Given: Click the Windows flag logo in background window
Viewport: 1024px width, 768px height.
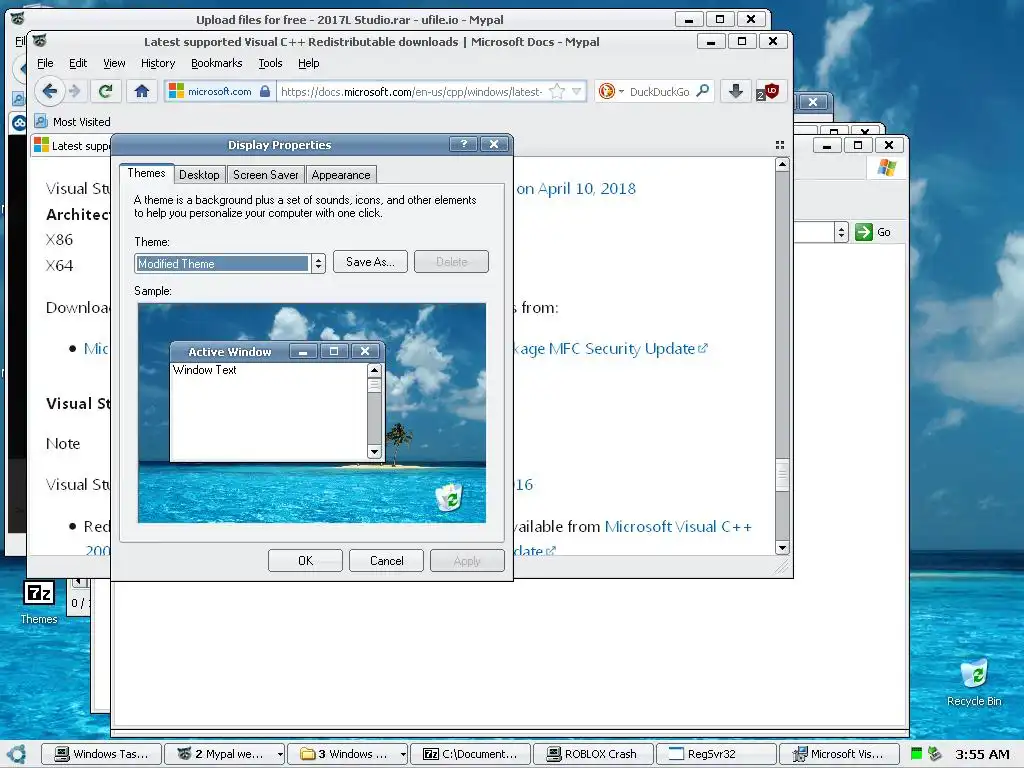Looking at the screenshot, I should 886,168.
